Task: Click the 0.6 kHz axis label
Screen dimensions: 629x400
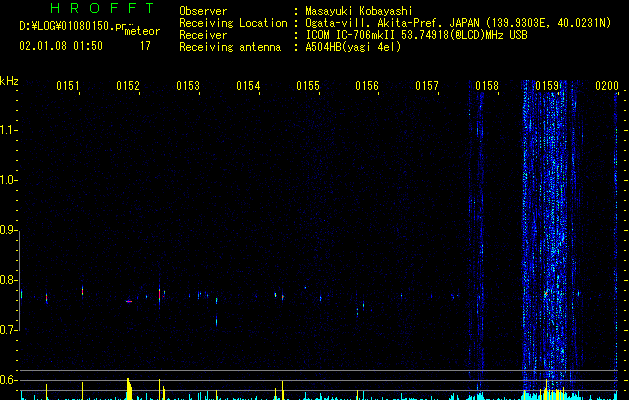Action: click(x=8, y=380)
